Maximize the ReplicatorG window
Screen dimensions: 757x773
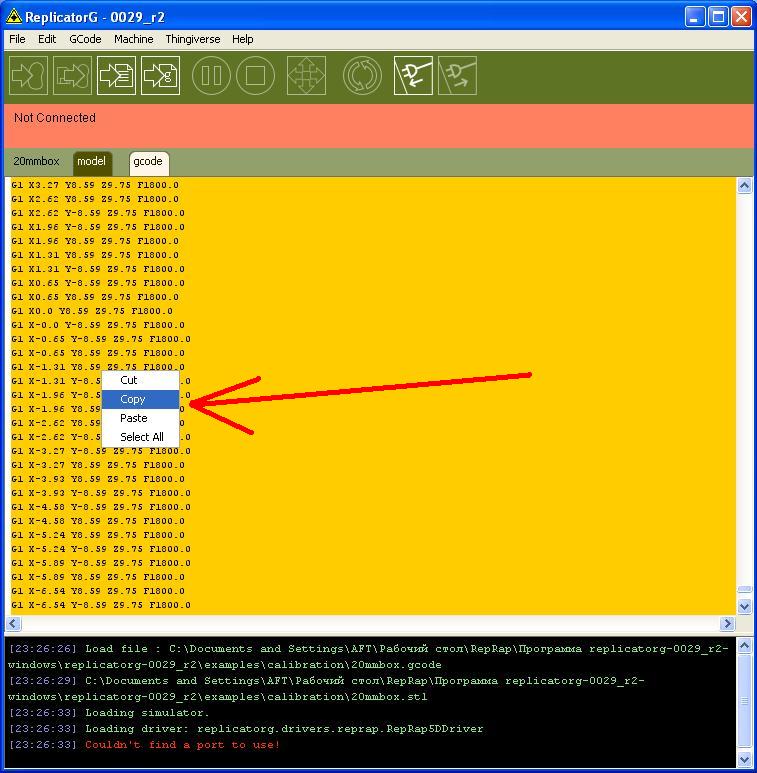(x=719, y=17)
